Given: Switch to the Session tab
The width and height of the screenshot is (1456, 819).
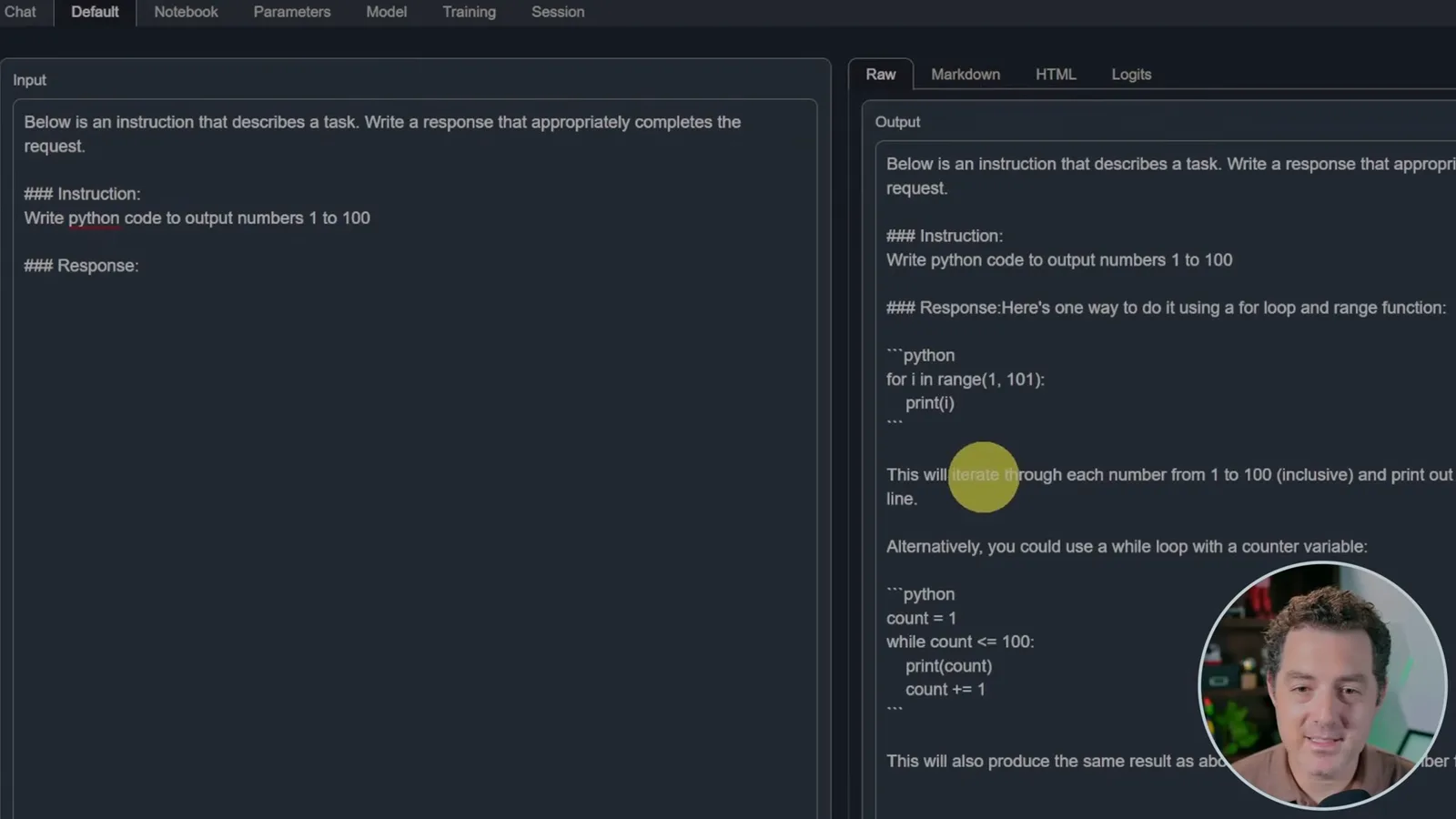Looking at the screenshot, I should pos(558,12).
